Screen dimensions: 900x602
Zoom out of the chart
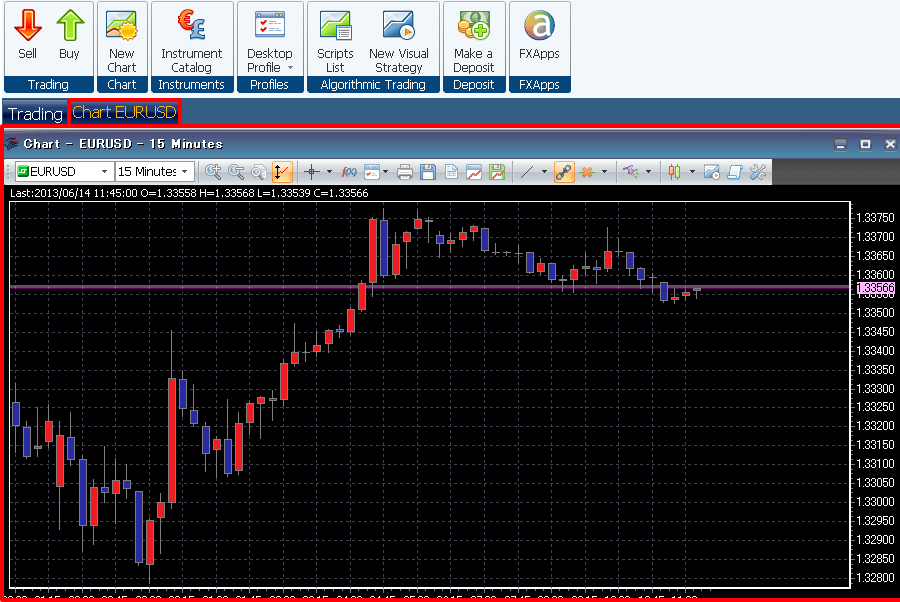236,172
